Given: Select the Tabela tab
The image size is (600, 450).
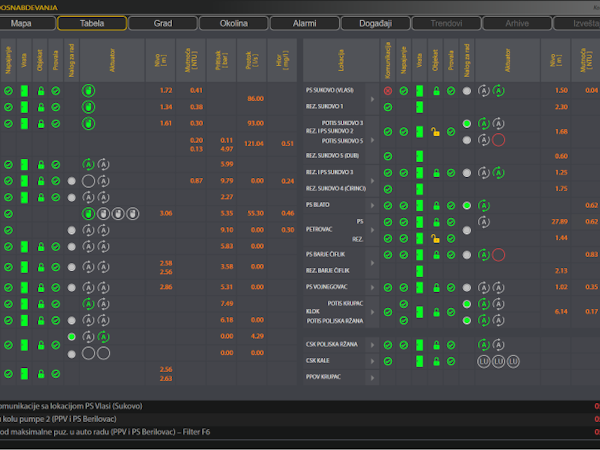Looking at the screenshot, I should point(92,23).
